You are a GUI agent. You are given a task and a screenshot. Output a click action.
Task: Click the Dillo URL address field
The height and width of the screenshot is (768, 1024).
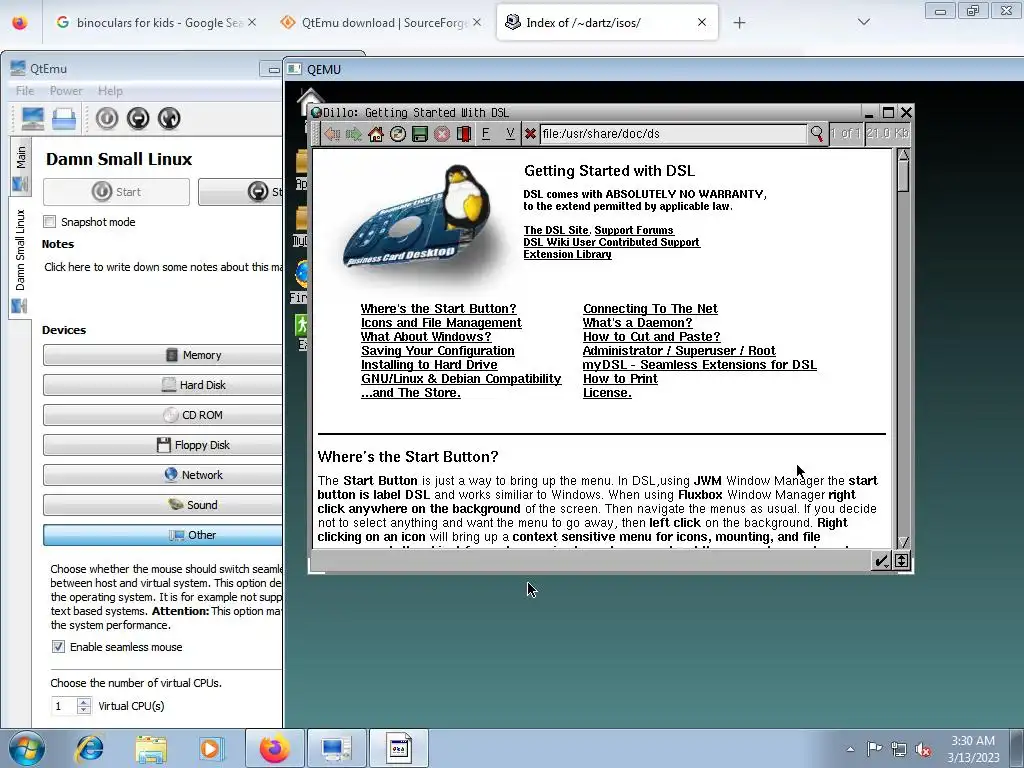coord(673,134)
